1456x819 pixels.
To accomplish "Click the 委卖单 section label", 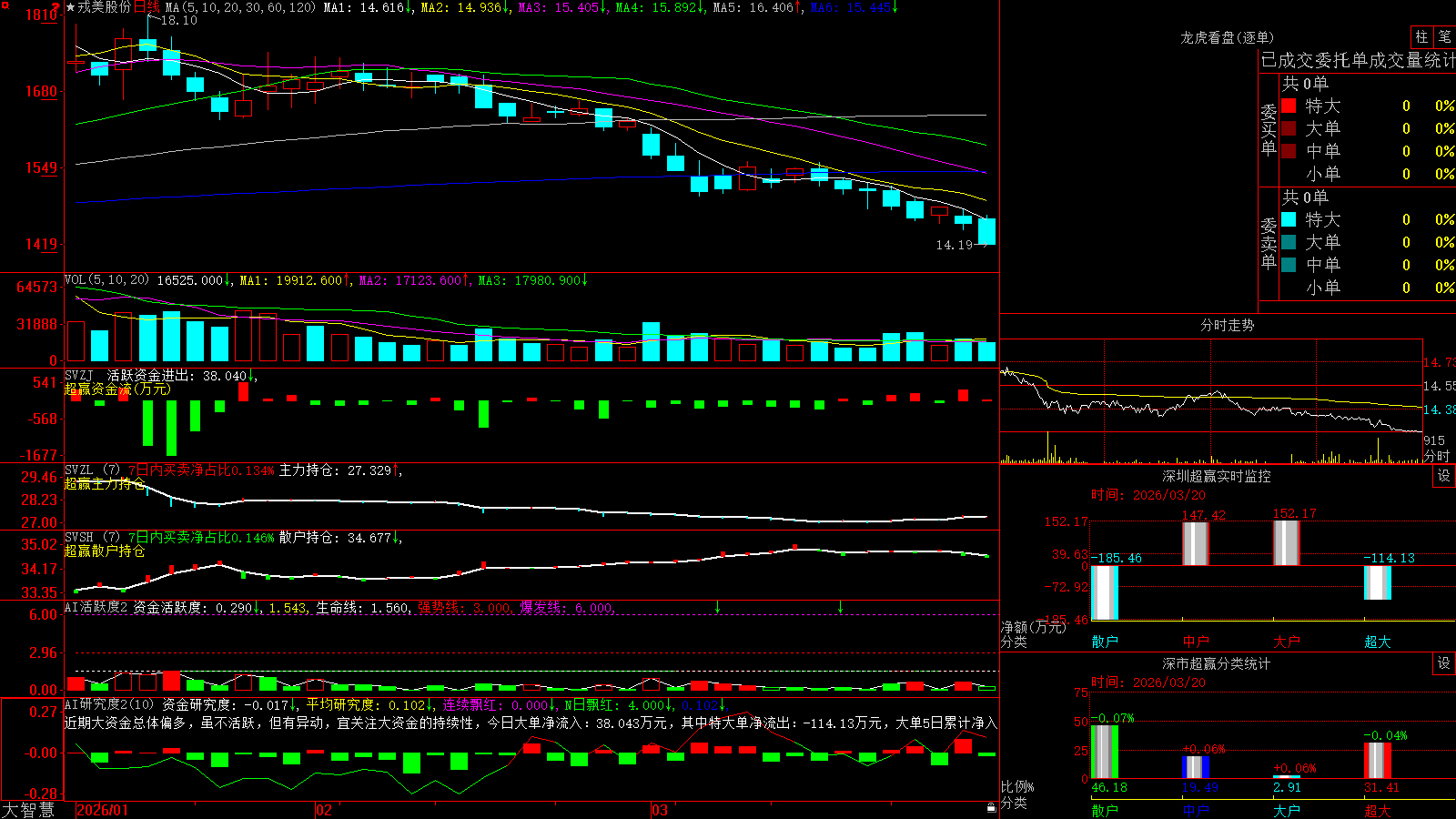I will click(1269, 243).
